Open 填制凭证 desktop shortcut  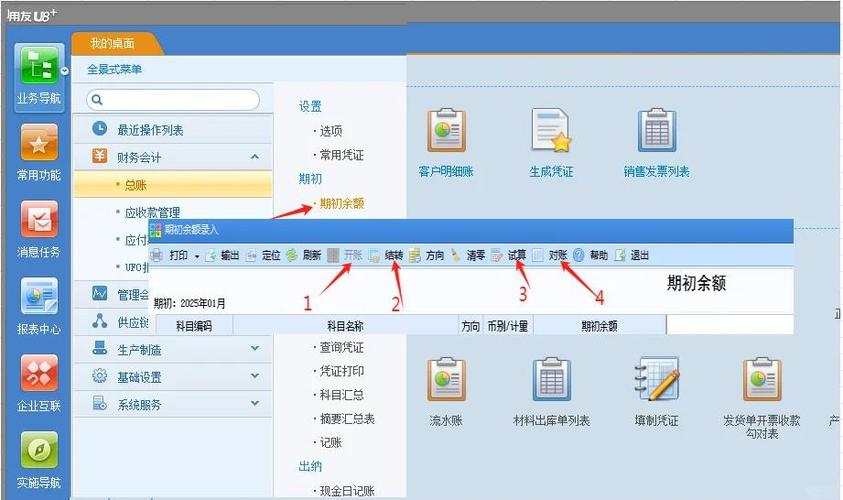click(x=656, y=392)
